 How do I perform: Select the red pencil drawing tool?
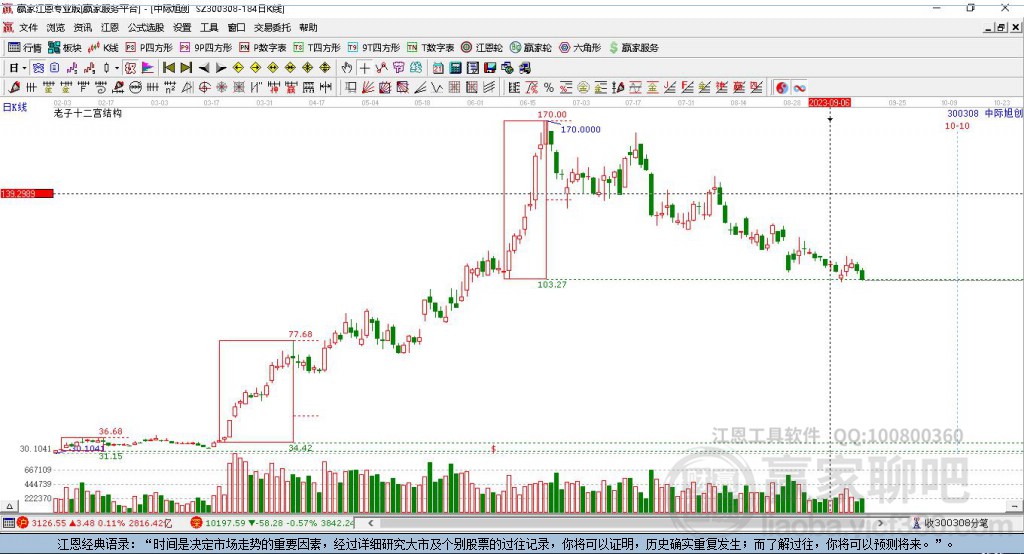click(x=14, y=88)
